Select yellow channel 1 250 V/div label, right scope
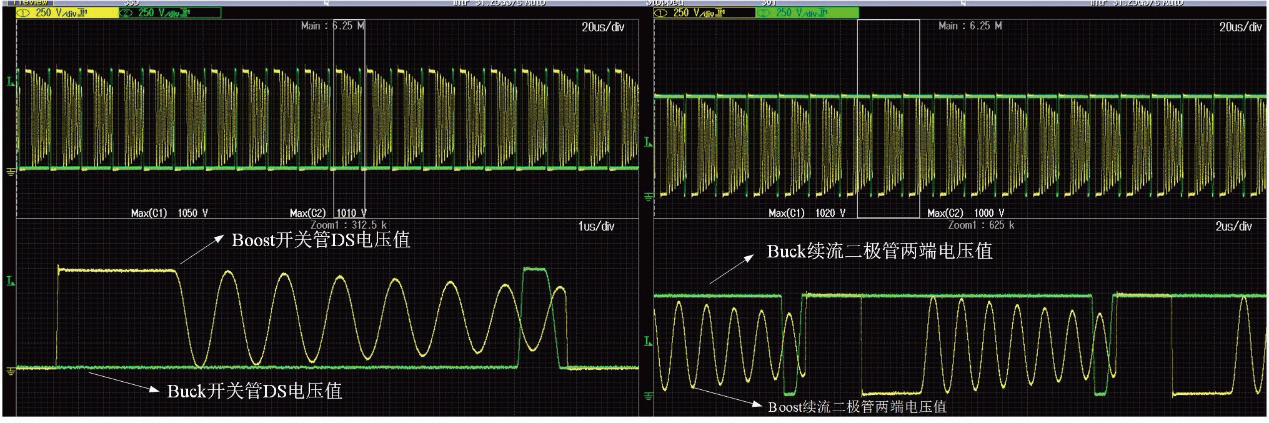 [706, 13]
